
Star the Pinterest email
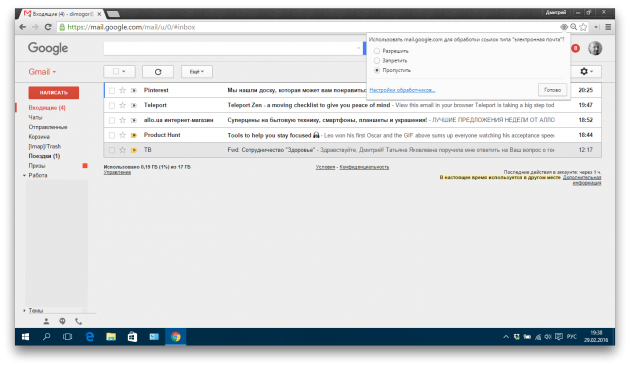123,90
